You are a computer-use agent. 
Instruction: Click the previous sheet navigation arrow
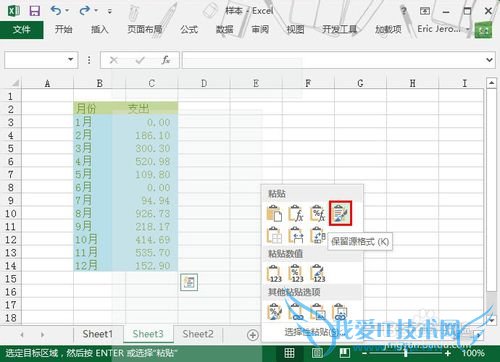coord(22,334)
